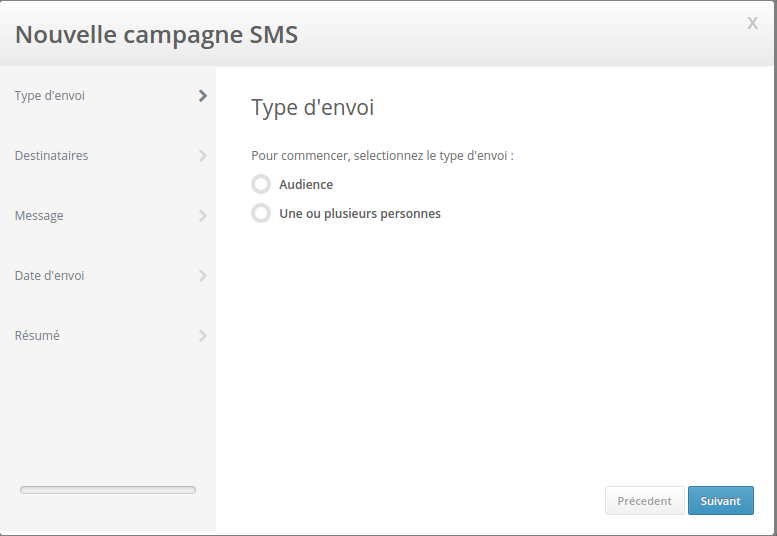Click the chevron arrow beside Date d'envoi step
777x536 pixels.
click(203, 276)
